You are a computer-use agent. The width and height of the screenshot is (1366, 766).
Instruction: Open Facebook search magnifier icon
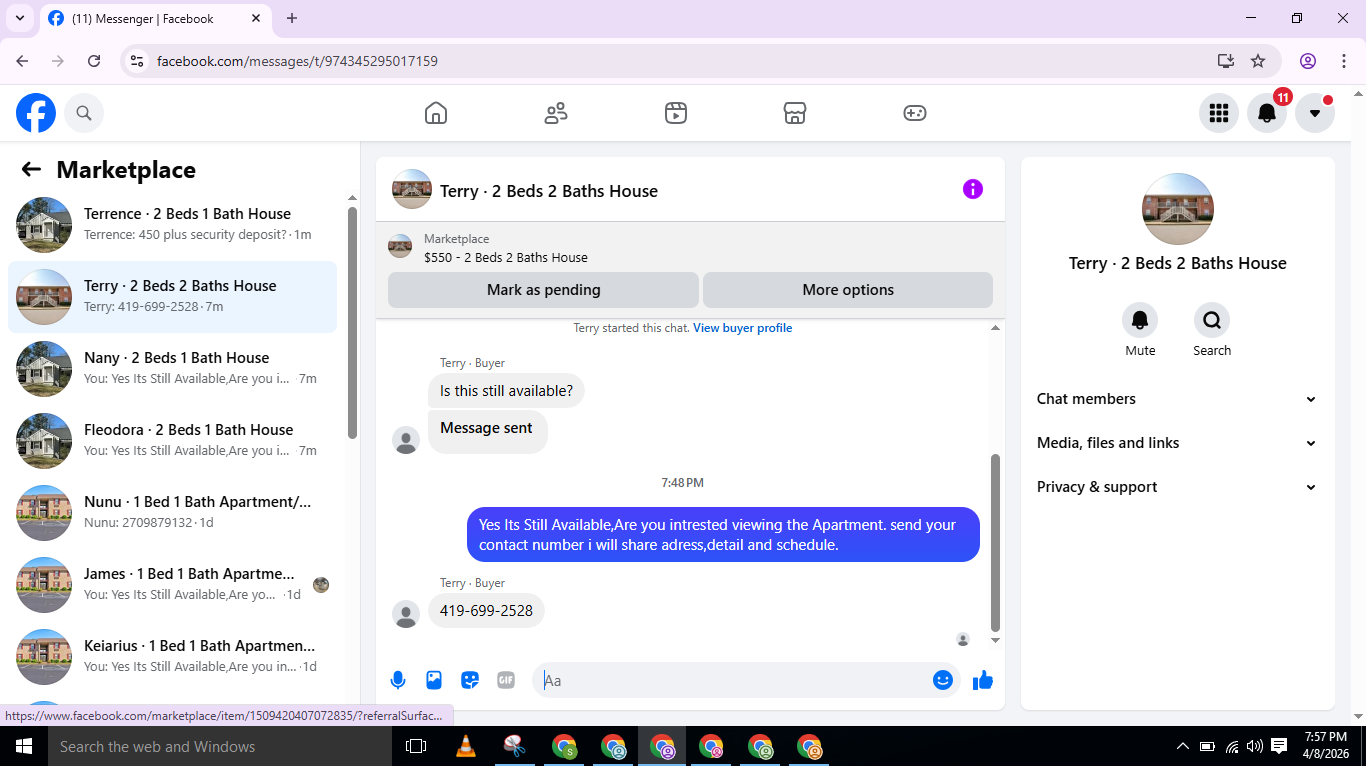84,113
